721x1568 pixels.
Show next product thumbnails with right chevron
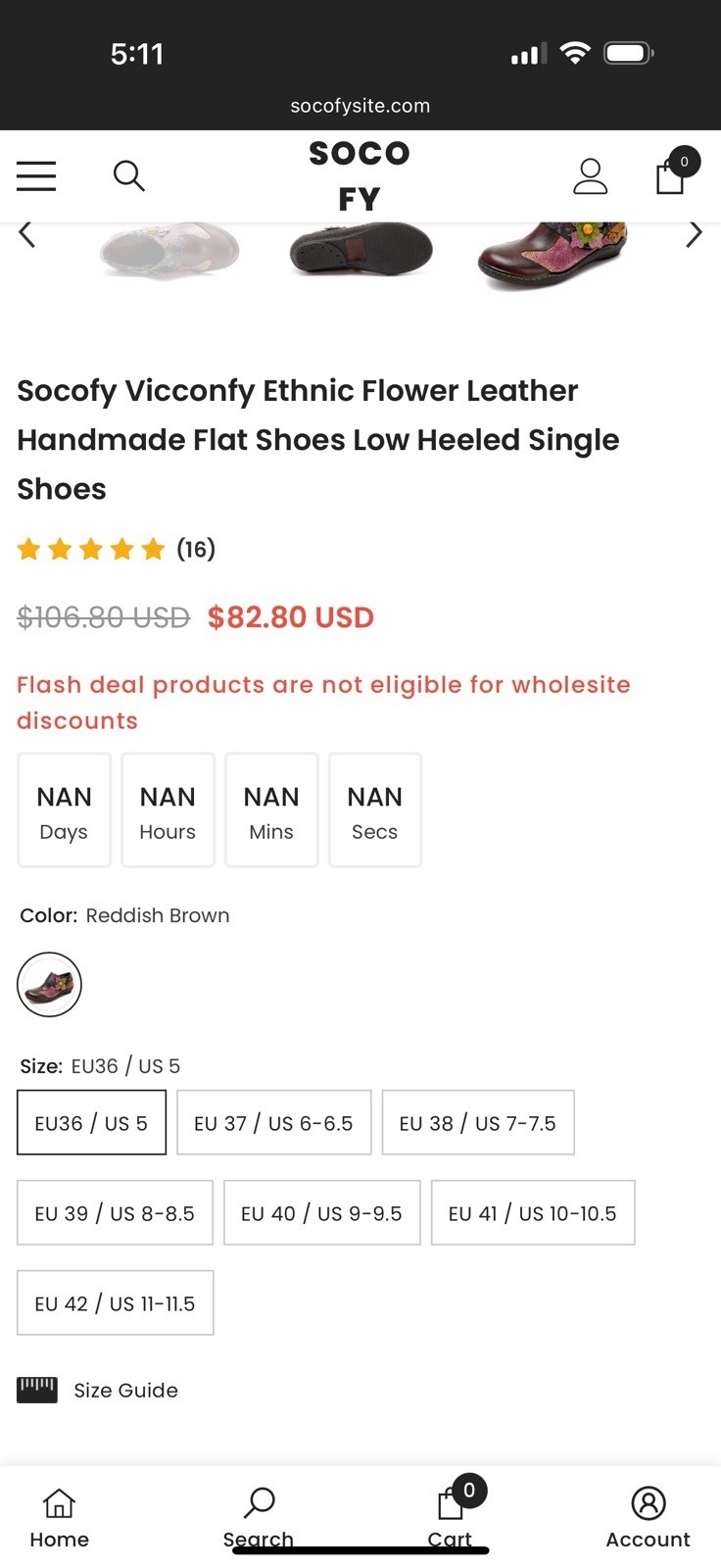coord(694,235)
